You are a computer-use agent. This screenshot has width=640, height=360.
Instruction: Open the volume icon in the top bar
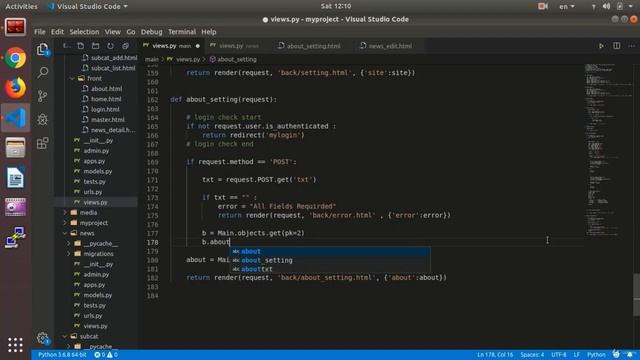point(606,6)
